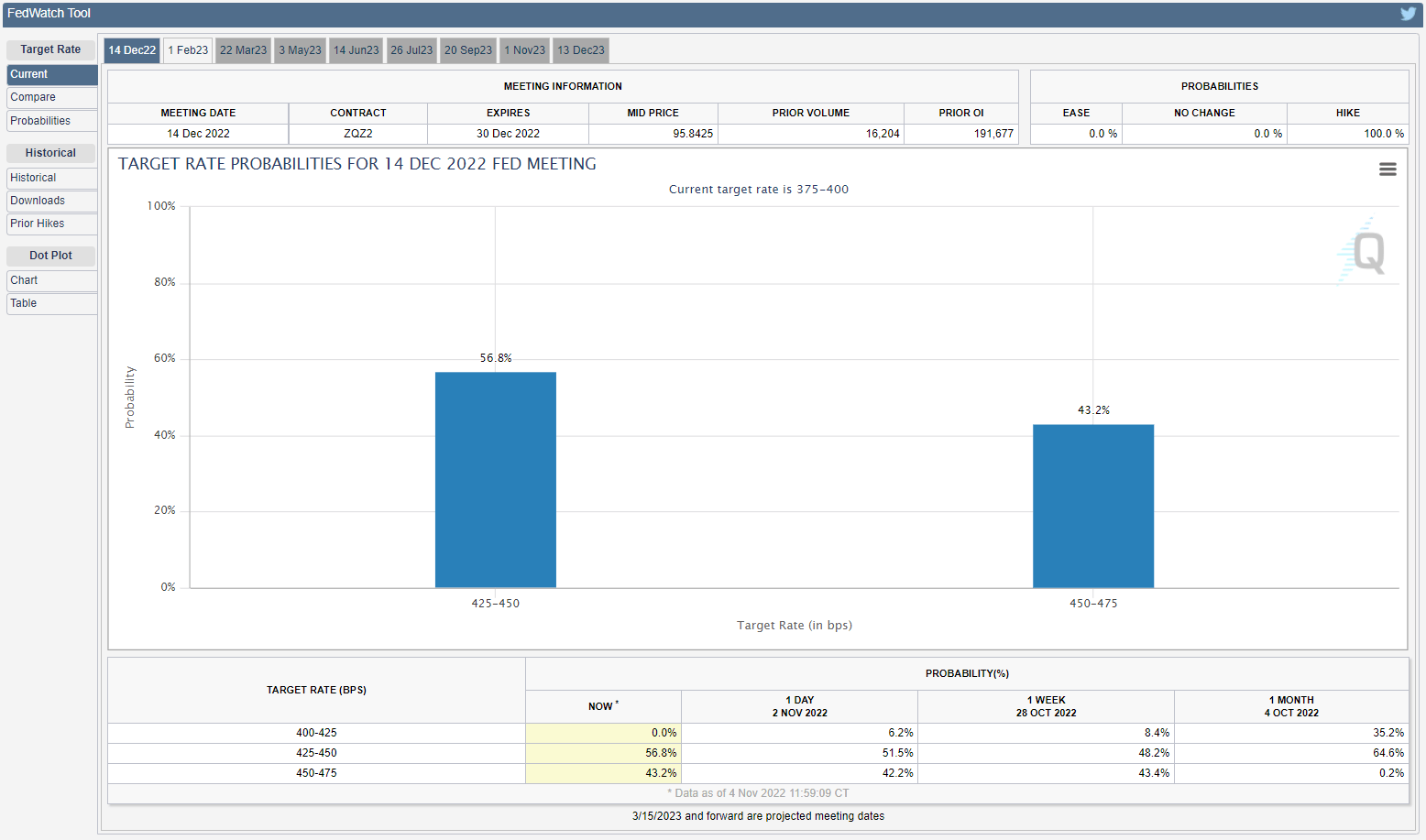1426x840 pixels.
Task: Click the 'Data as of 4 Nov 2022' note
Action: (758, 793)
